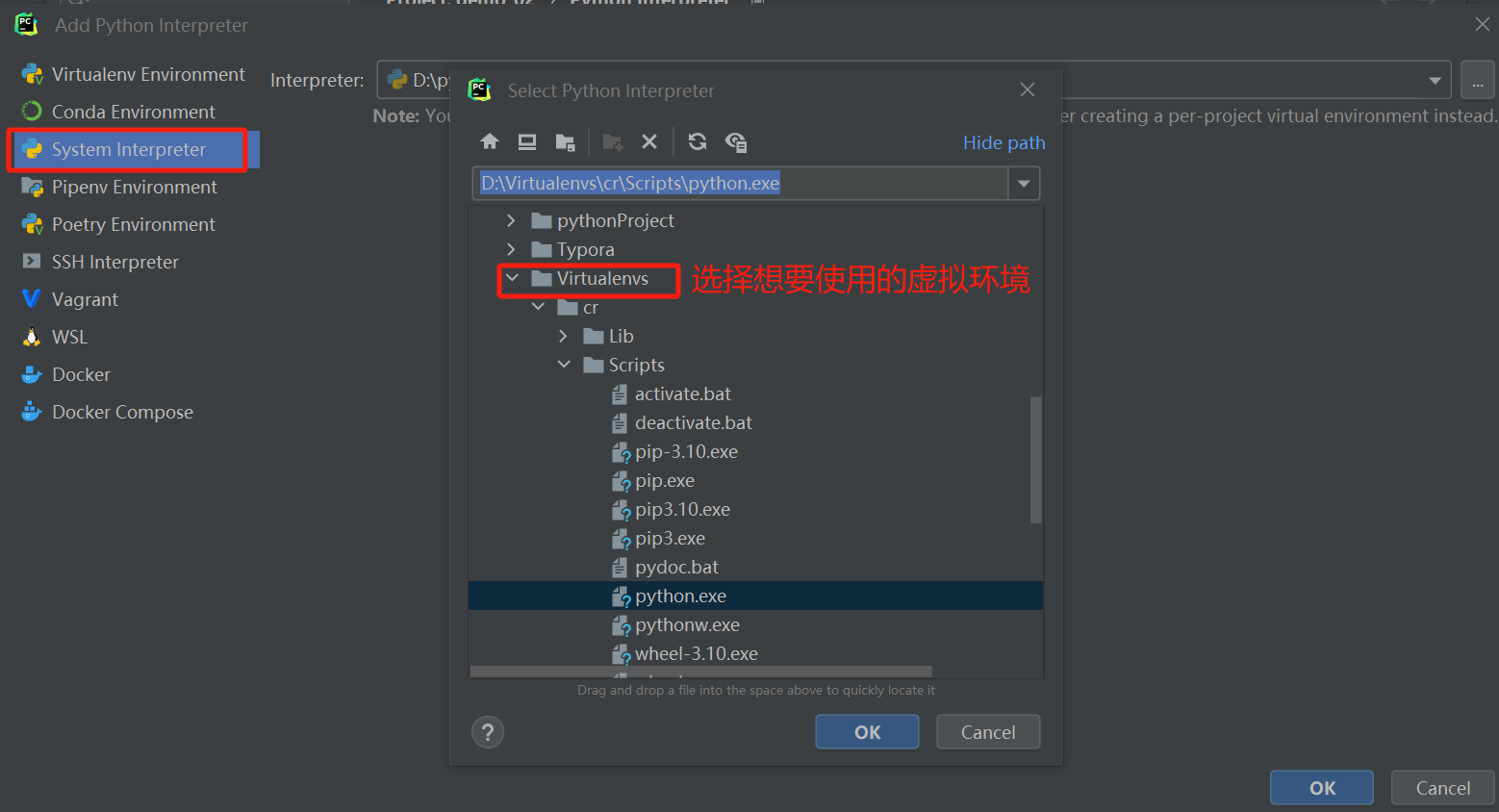1499x812 pixels.
Task: Close the Select Python Interpreter dialog
Action: click(x=1028, y=89)
